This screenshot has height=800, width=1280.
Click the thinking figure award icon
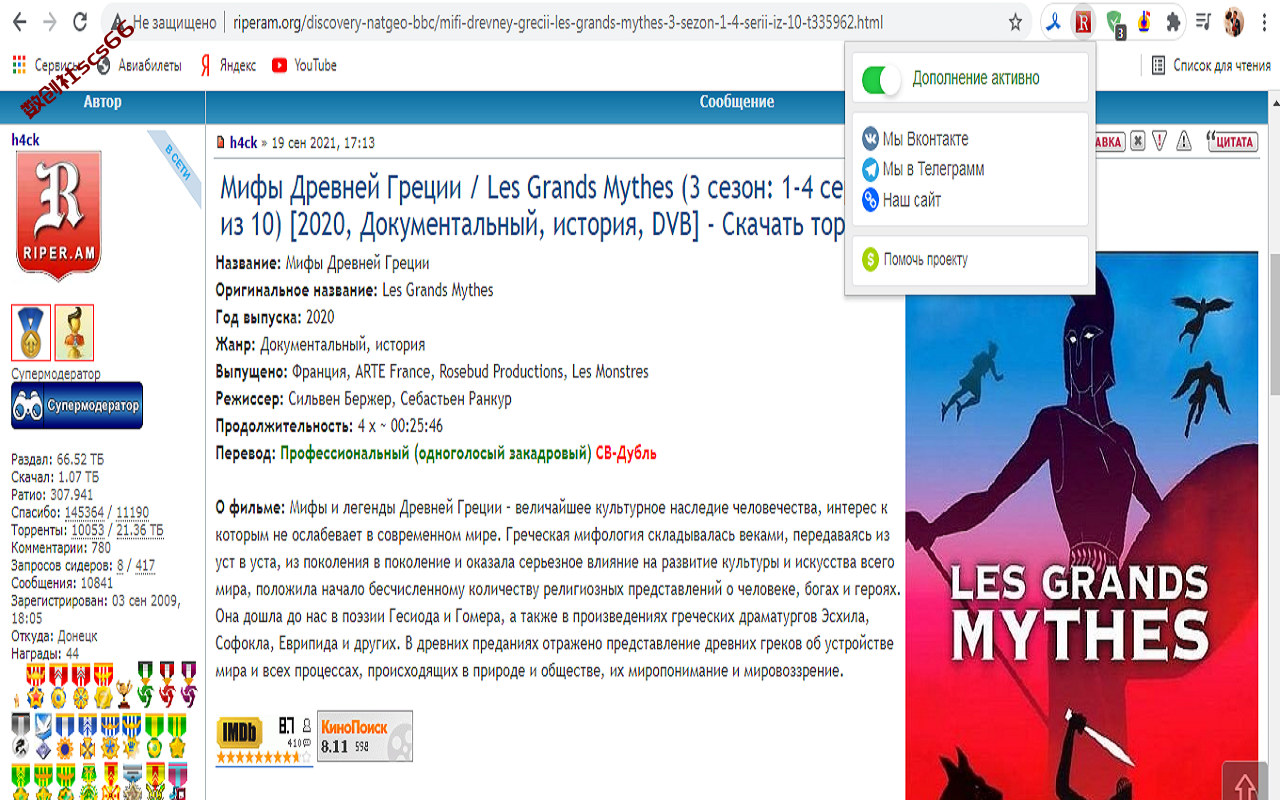74,332
